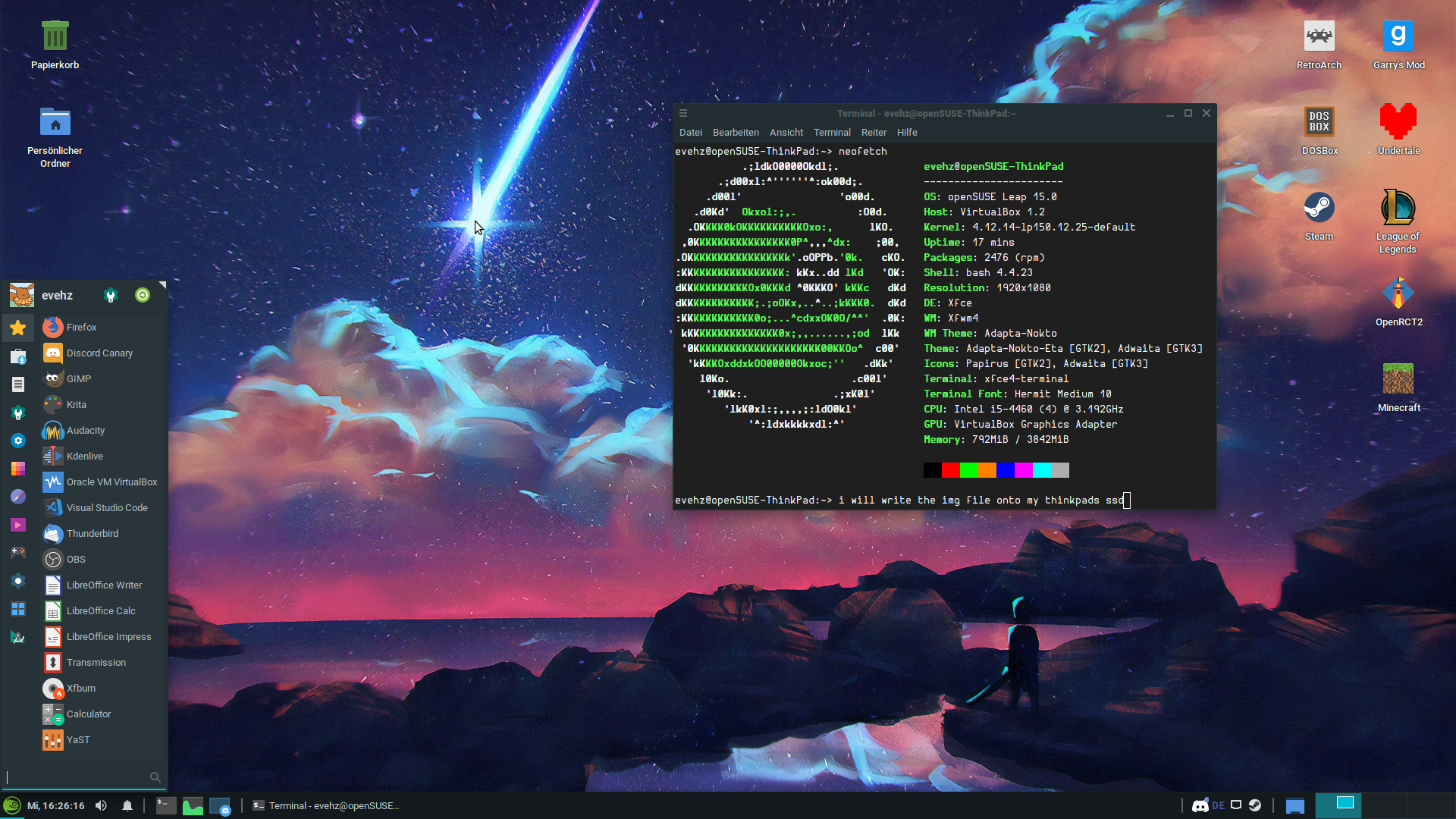Viewport: 1456px width, 819px height.
Task: Open the settings icon beside username evehz
Action: (111, 295)
